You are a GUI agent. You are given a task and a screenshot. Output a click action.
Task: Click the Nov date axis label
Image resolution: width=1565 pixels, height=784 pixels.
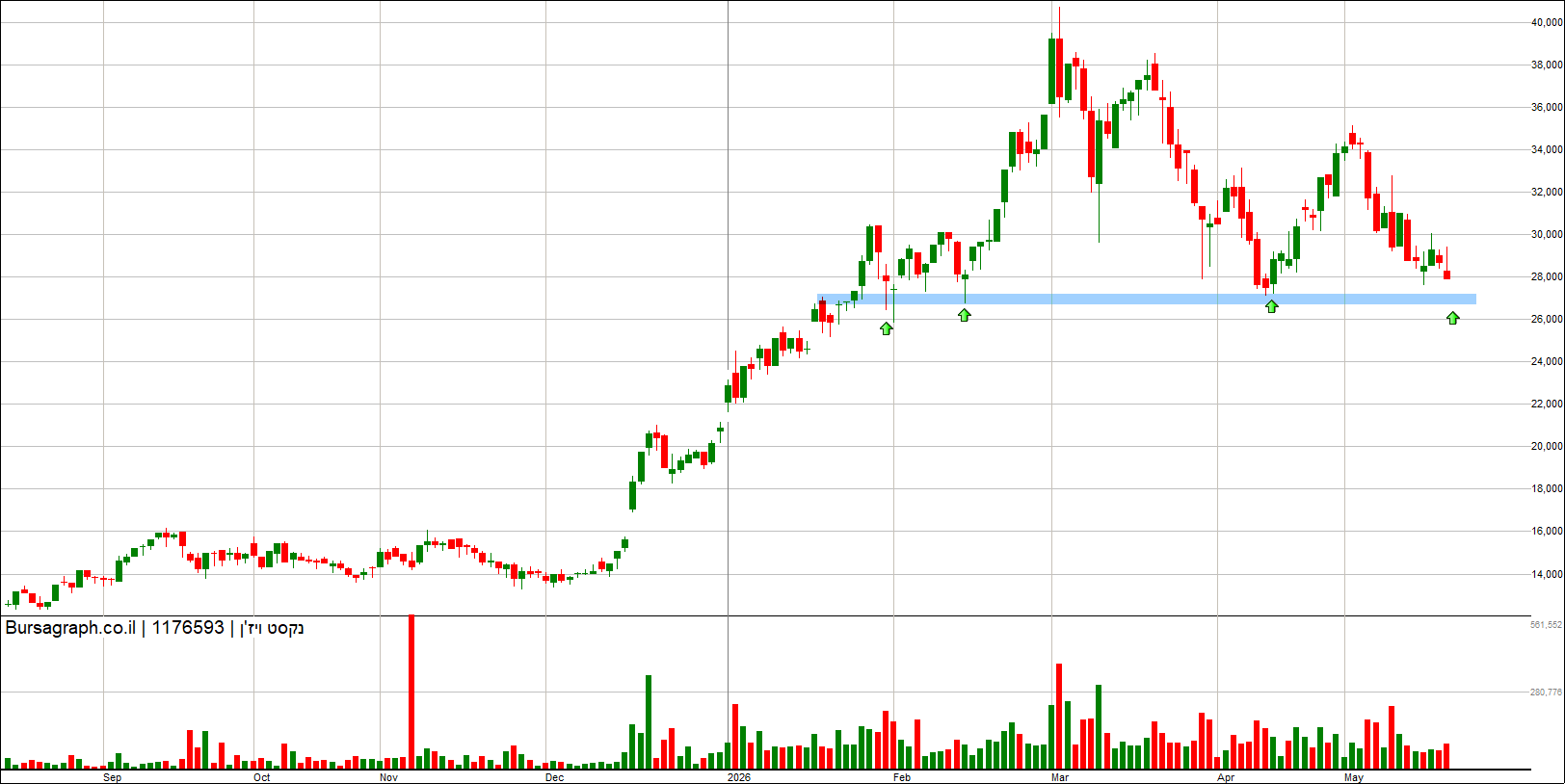click(x=389, y=777)
